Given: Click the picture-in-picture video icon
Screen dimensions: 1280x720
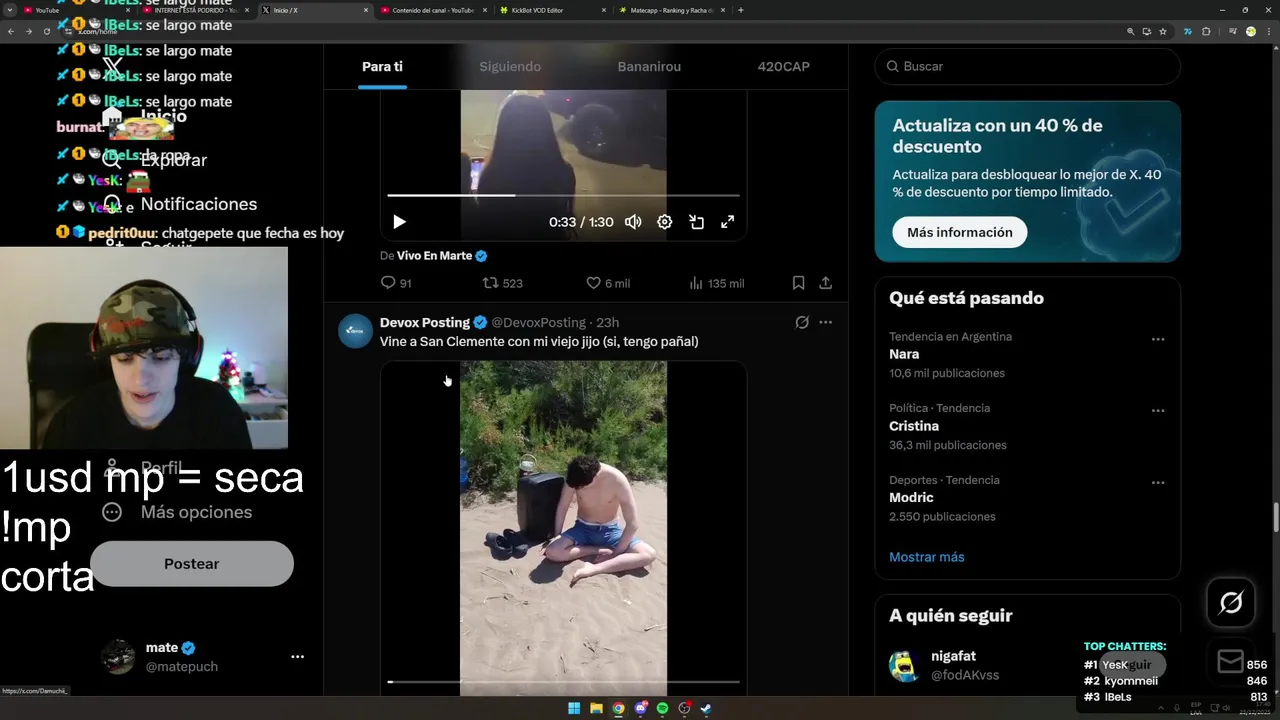Looking at the screenshot, I should tap(697, 222).
